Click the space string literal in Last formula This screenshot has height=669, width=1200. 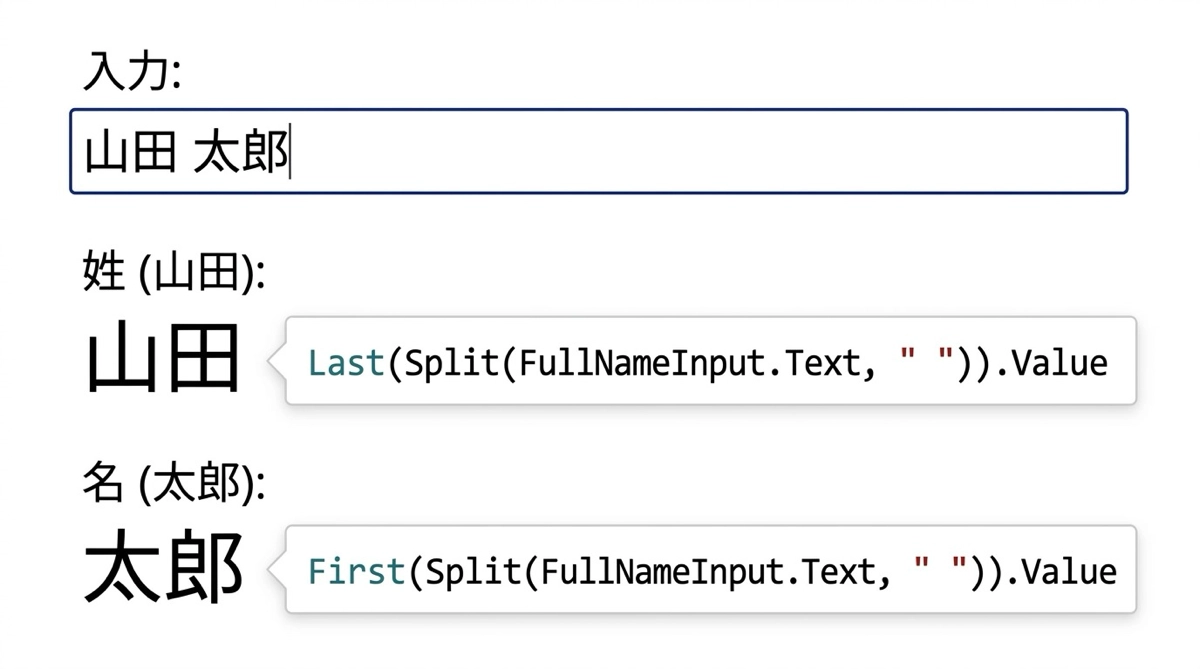click(922, 362)
